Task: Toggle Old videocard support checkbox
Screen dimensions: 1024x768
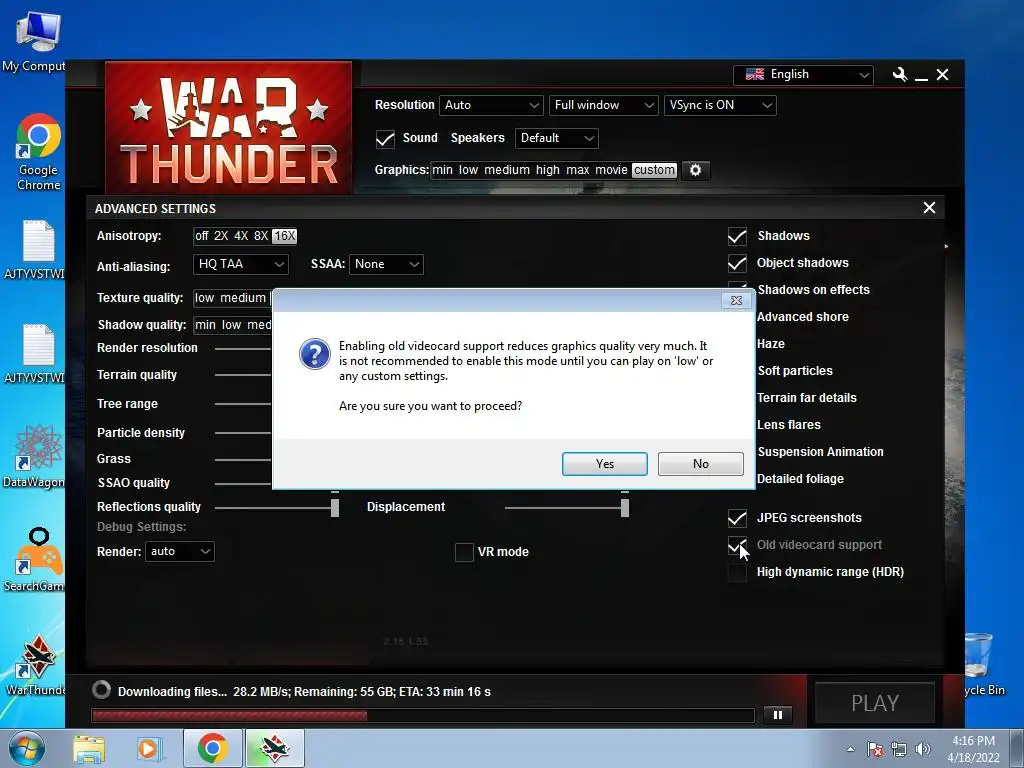Action: (737, 545)
